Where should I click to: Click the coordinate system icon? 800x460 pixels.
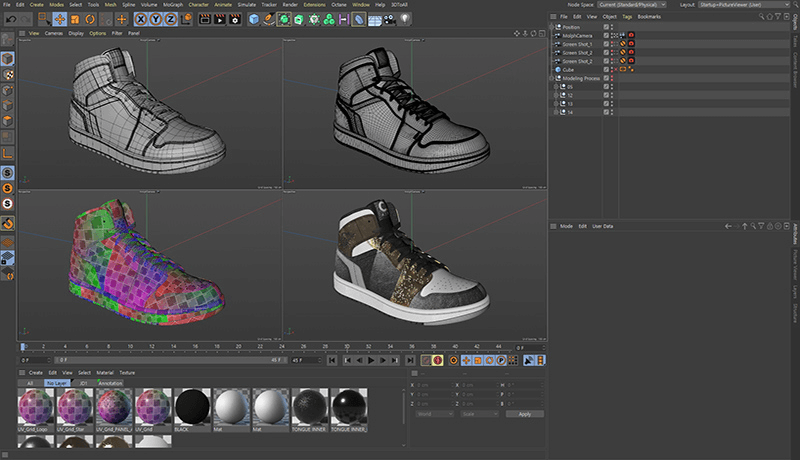click(187, 19)
